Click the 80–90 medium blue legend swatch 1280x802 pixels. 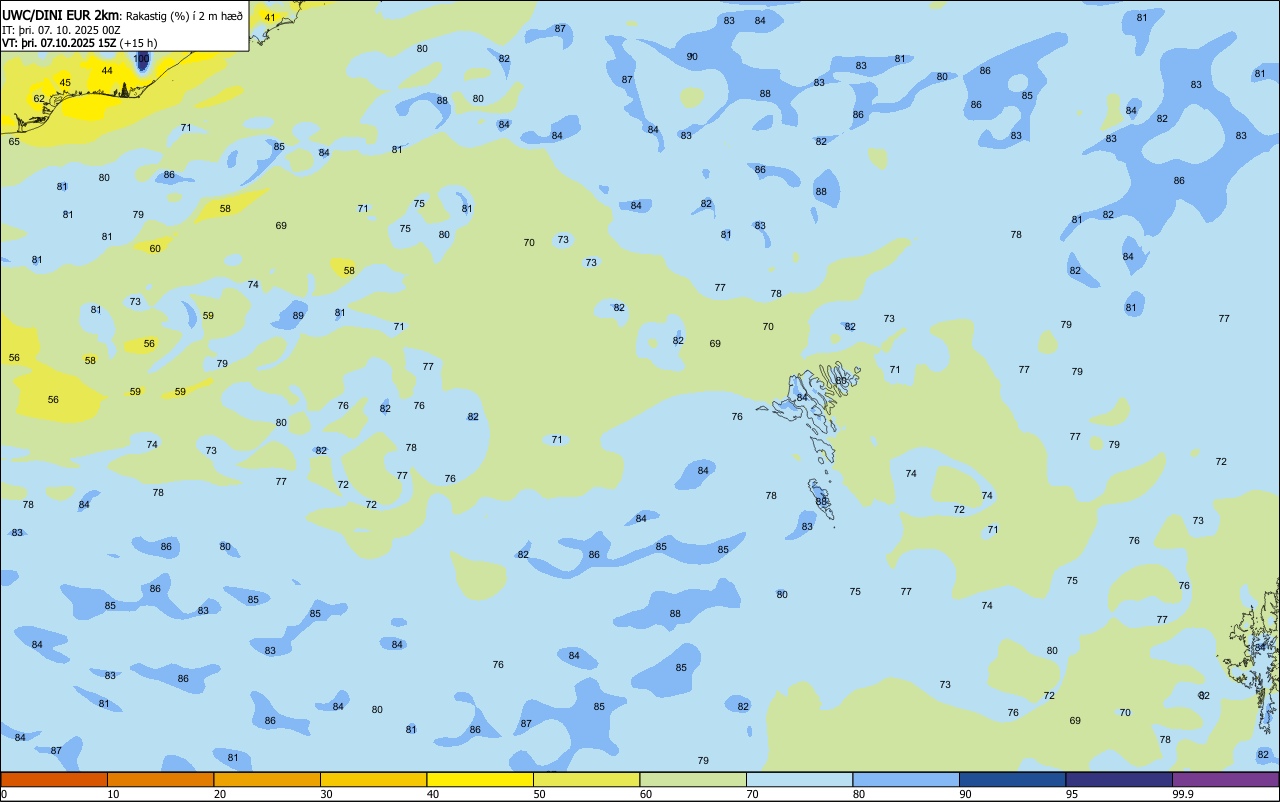coord(906,779)
